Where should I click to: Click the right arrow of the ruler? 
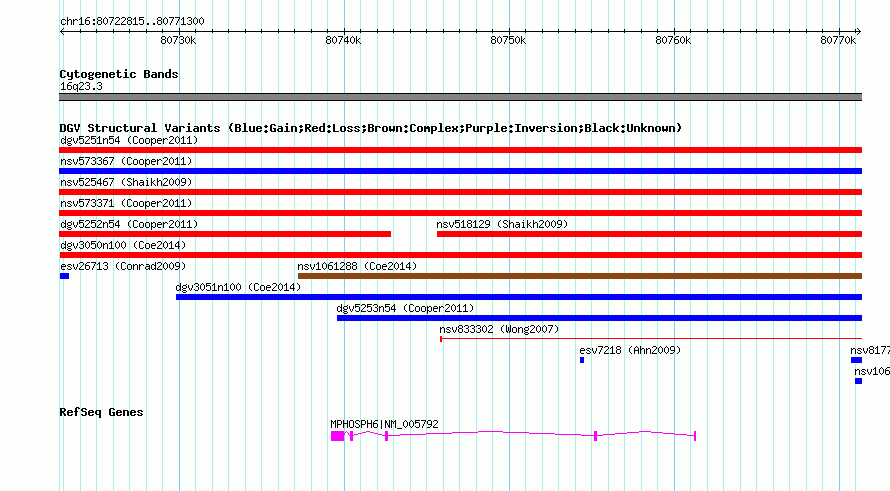(x=859, y=32)
